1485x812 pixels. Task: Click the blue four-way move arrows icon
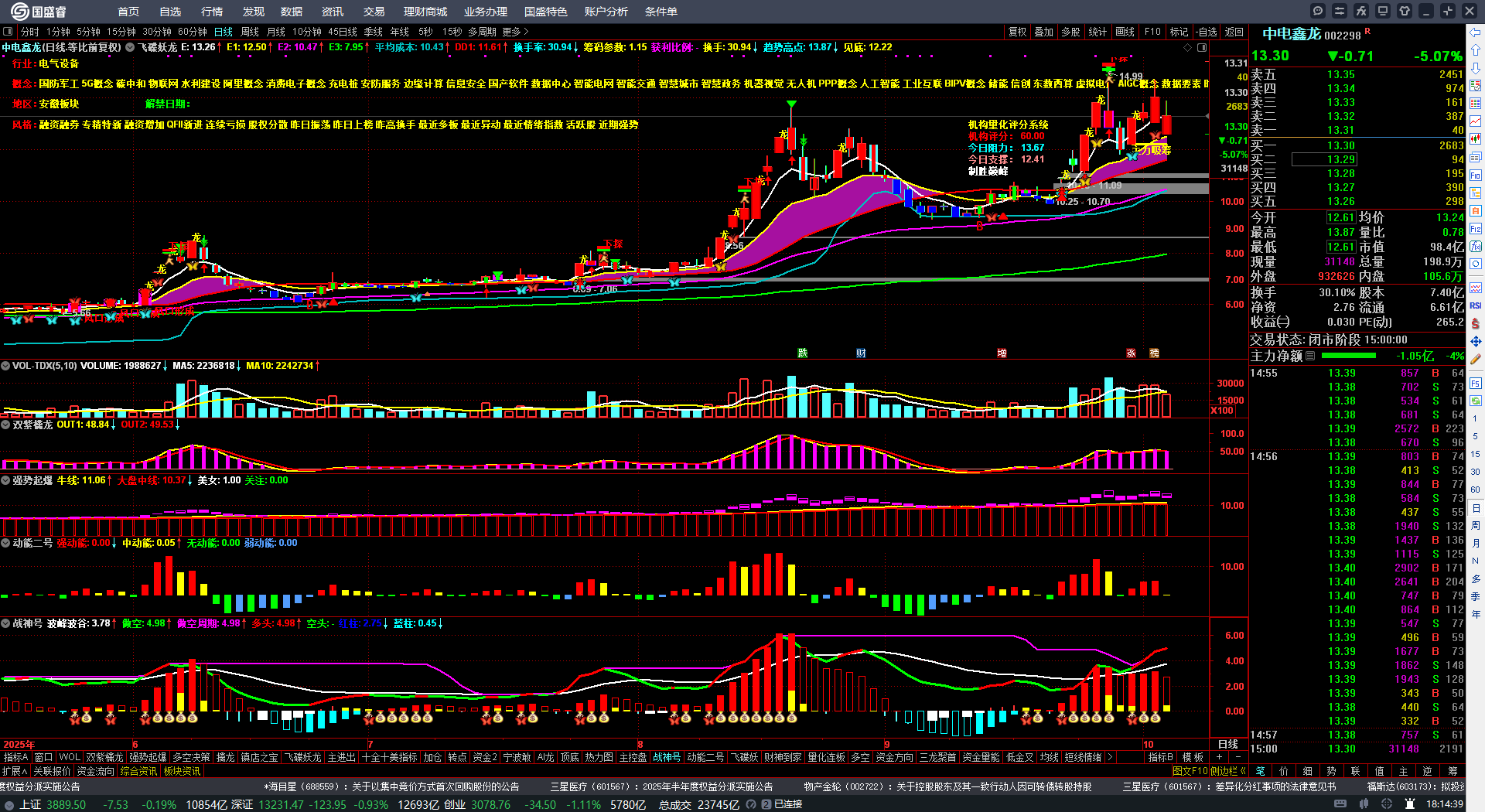pos(1476,341)
